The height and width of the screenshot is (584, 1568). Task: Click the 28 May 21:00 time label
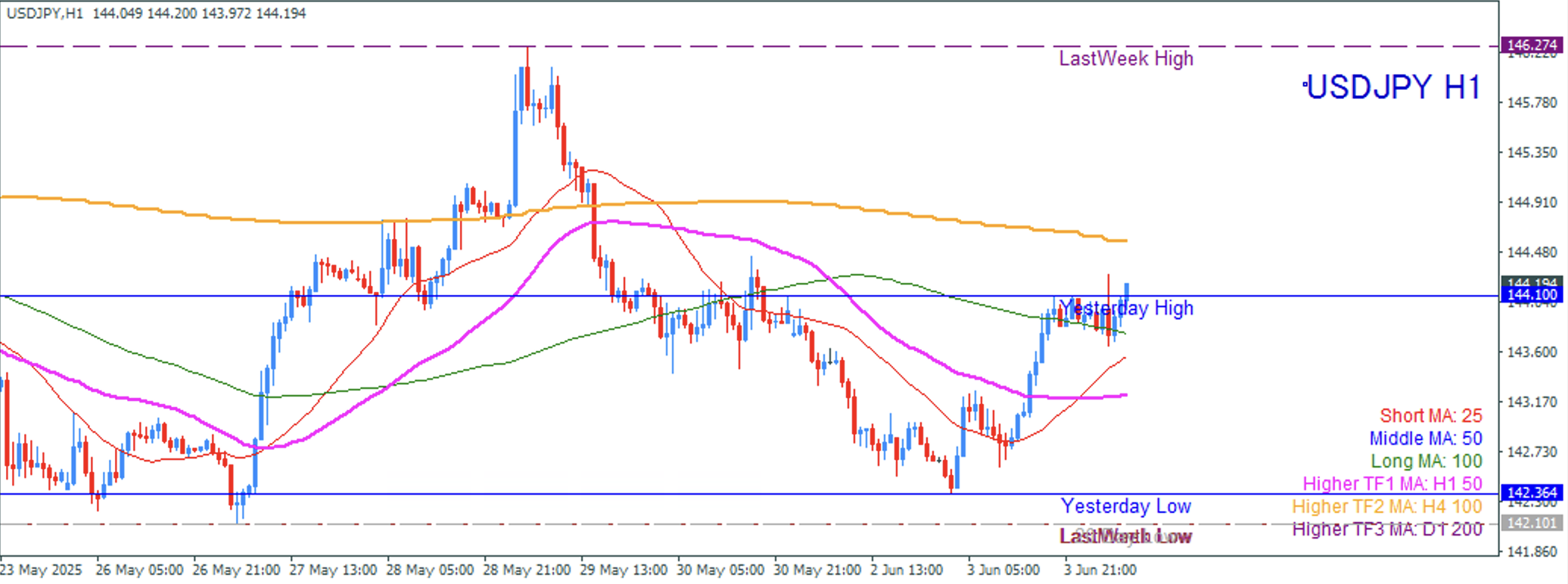click(527, 570)
